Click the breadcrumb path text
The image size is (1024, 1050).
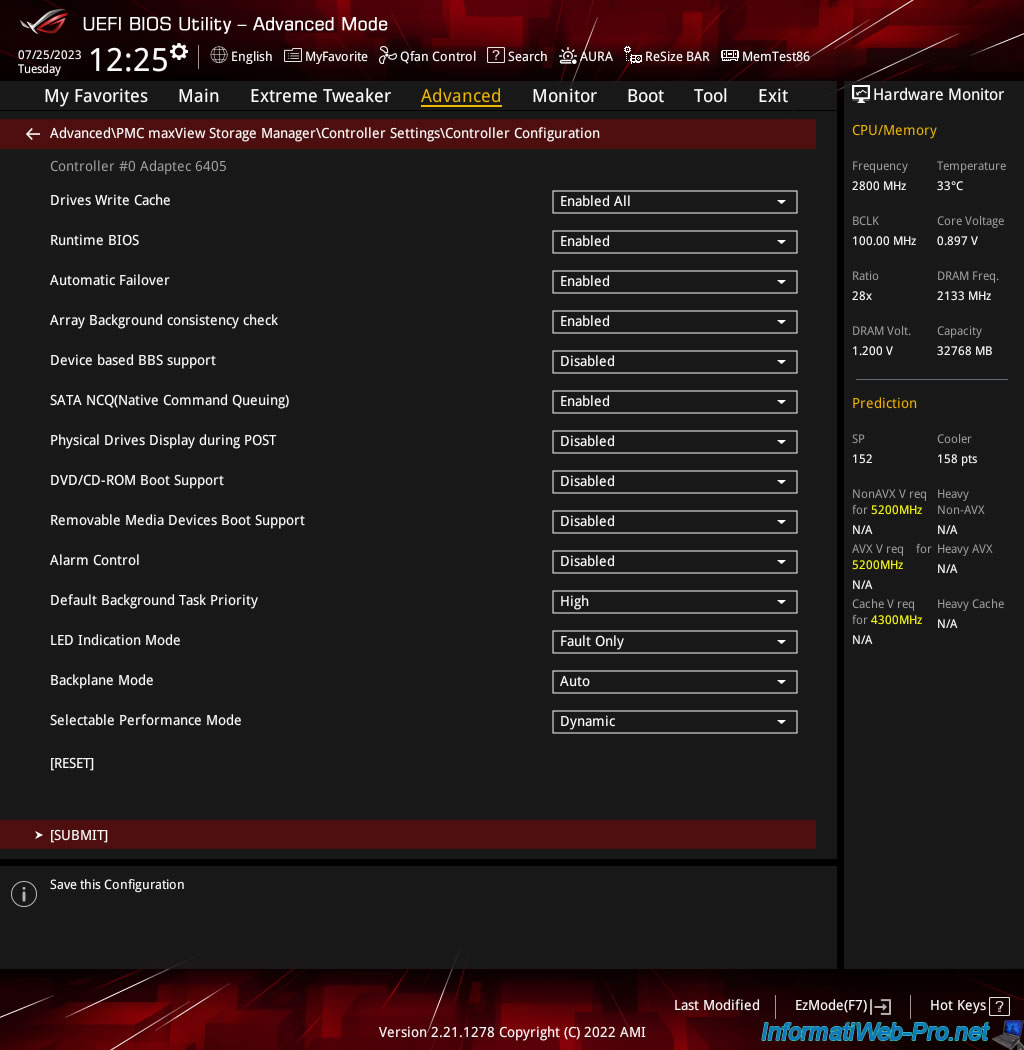(325, 133)
